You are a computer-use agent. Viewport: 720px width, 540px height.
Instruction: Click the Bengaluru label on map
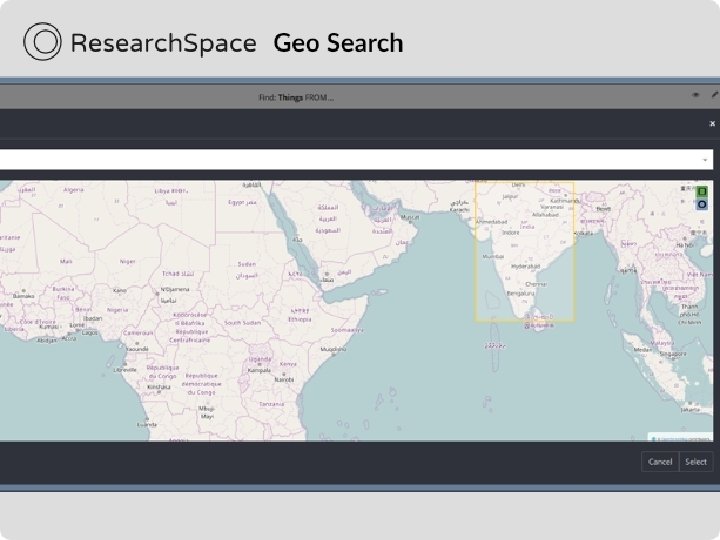tap(520, 293)
